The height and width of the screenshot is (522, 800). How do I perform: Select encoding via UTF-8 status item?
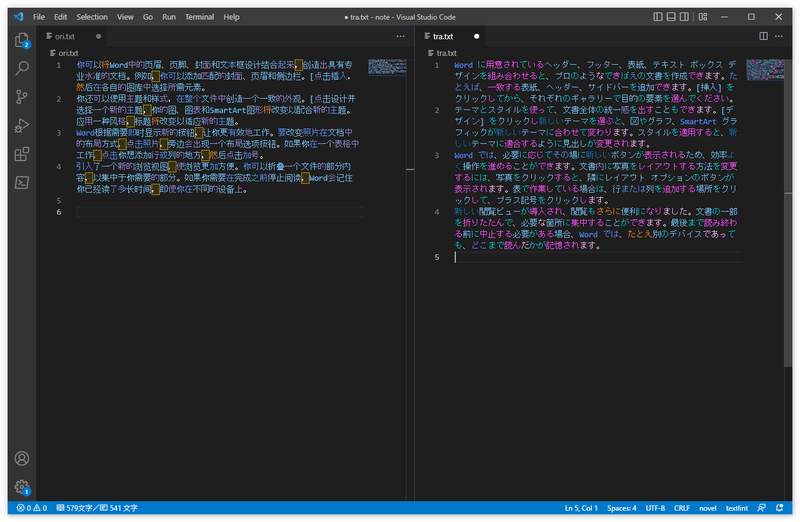(x=655, y=508)
